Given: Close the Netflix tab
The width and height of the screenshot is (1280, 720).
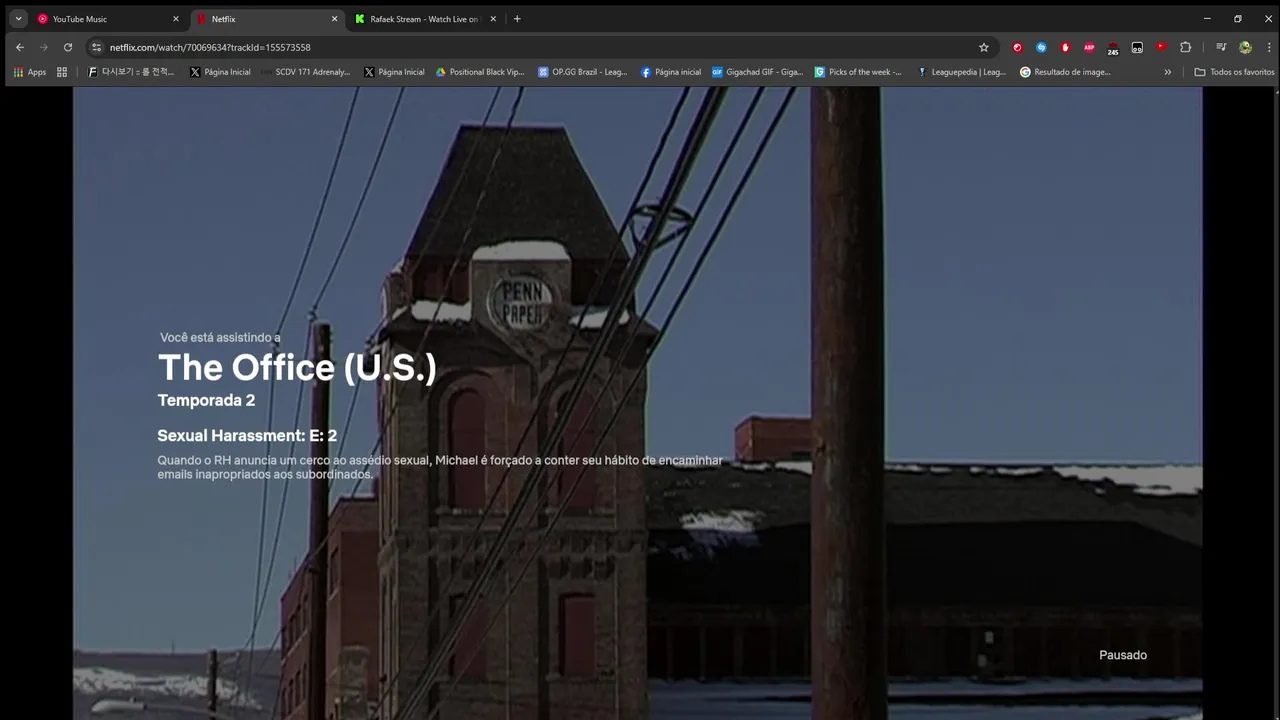Looking at the screenshot, I should click(x=334, y=19).
